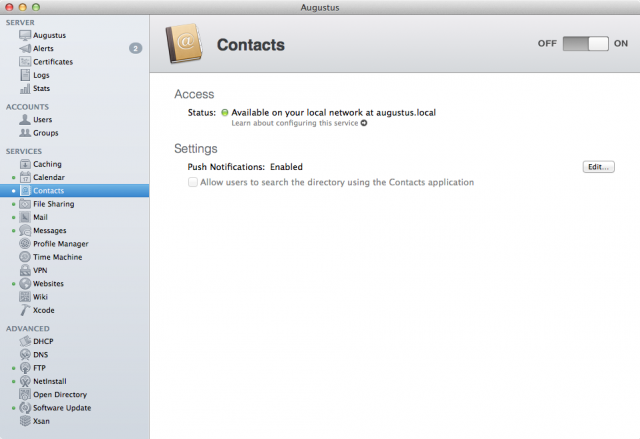Click the 'Groups' sidebar label
Image resolution: width=640 pixels, height=439 pixels.
46,133
